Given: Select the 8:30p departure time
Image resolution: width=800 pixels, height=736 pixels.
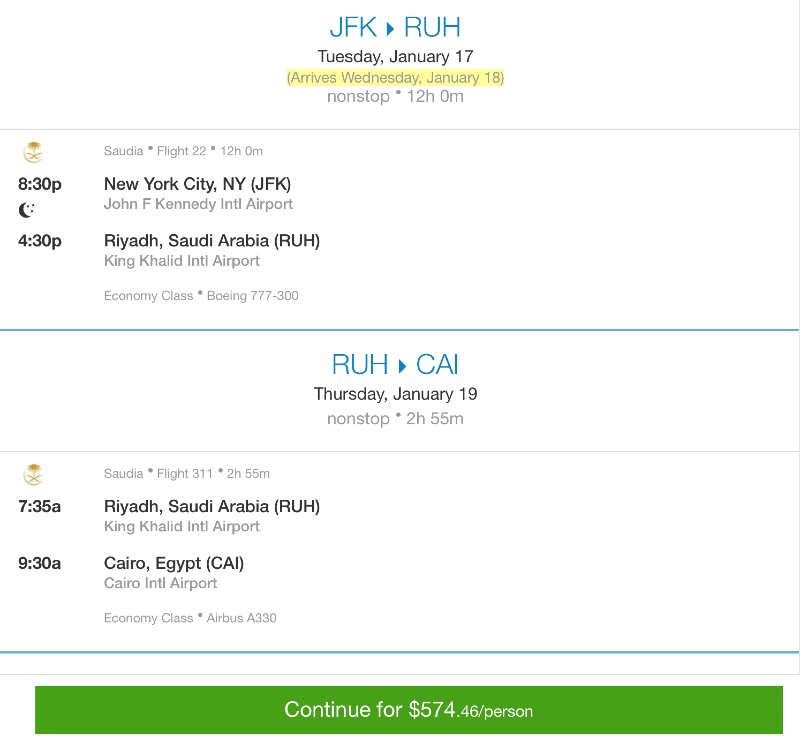Looking at the screenshot, I should 40,184.
